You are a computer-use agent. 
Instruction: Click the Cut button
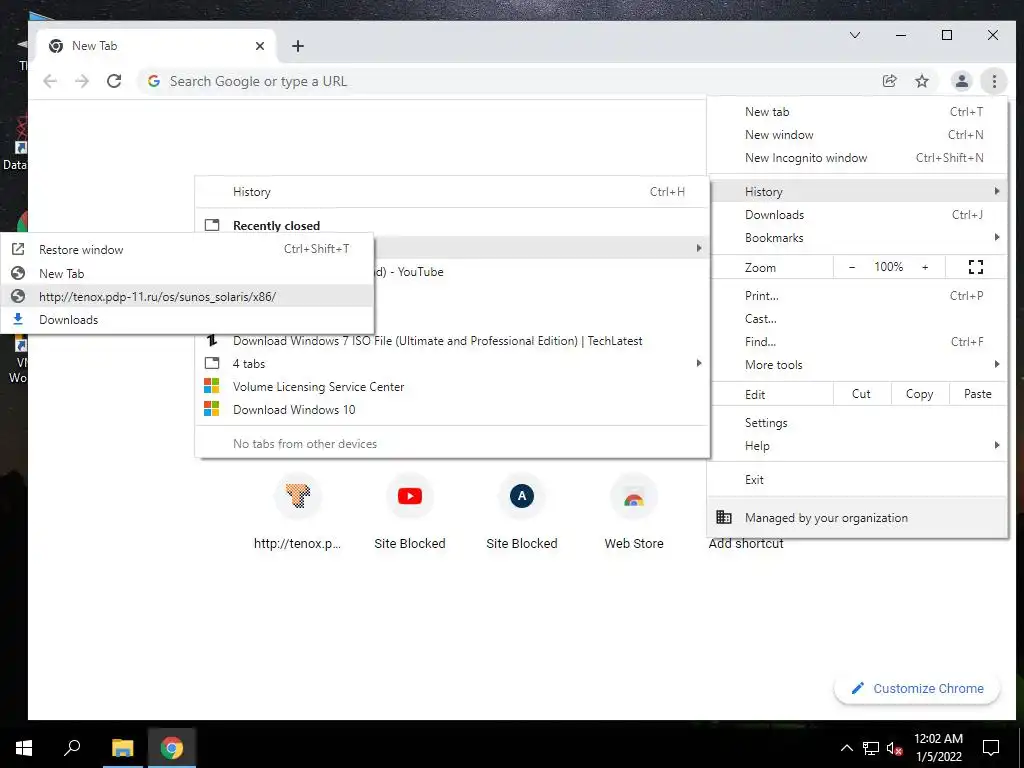pyautogui.click(x=861, y=394)
